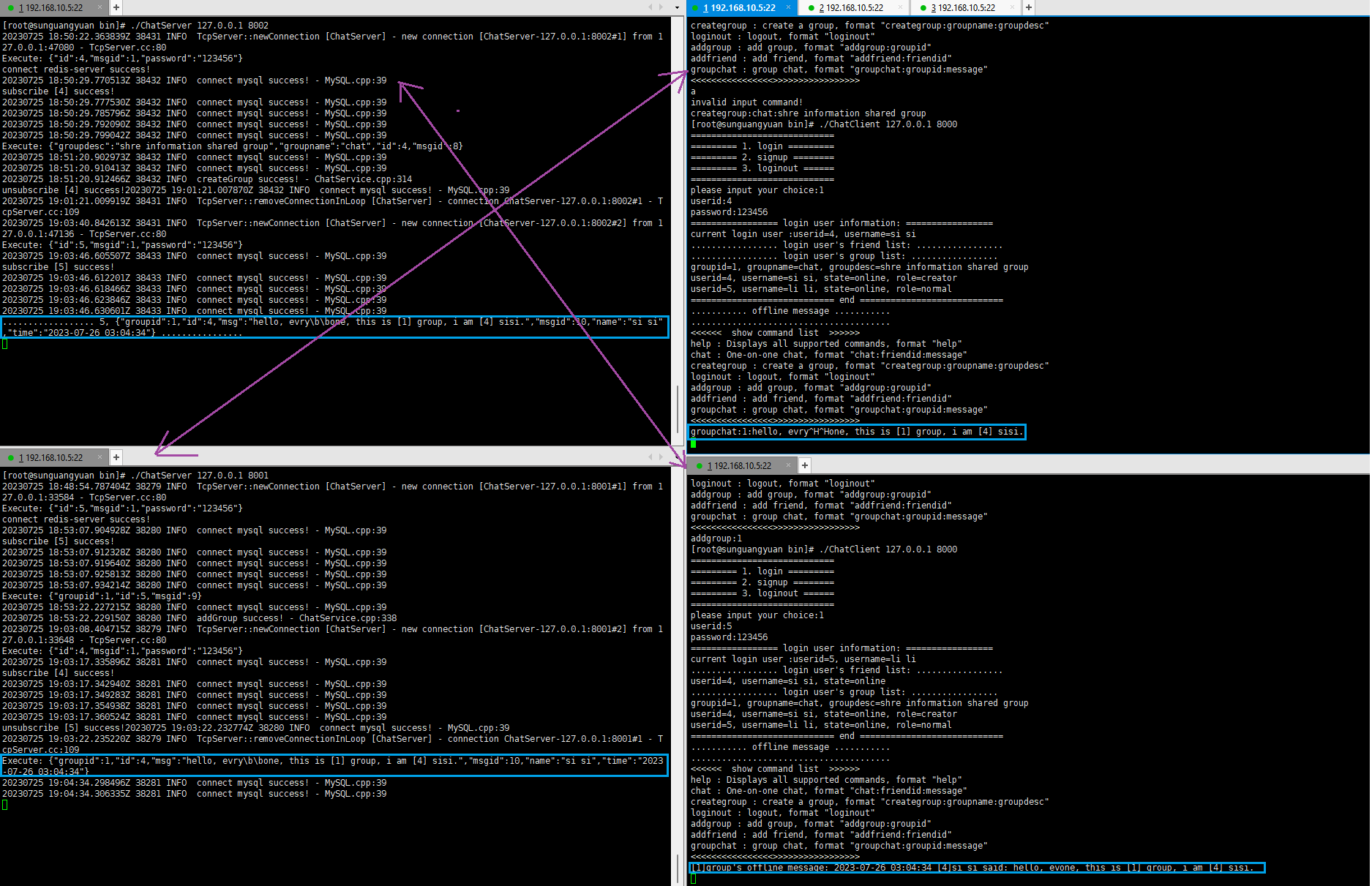Image resolution: width=1372 pixels, height=886 pixels.
Task: Click 'current login user :userid=5, username=li li'
Action: (x=803, y=659)
